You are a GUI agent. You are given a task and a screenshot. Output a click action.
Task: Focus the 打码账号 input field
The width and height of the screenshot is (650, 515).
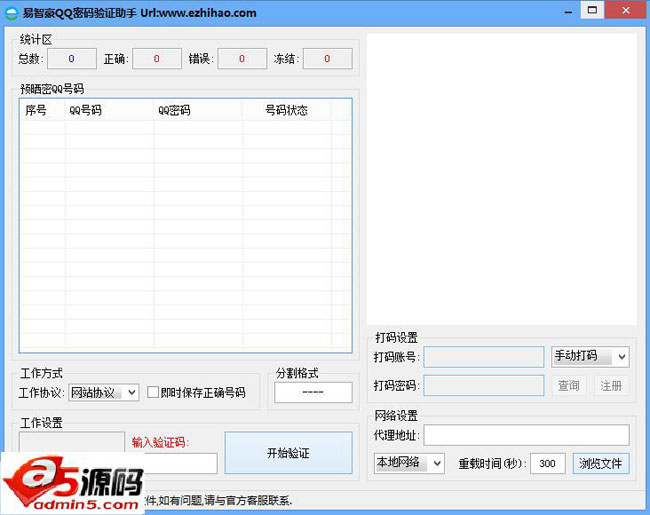(x=483, y=357)
